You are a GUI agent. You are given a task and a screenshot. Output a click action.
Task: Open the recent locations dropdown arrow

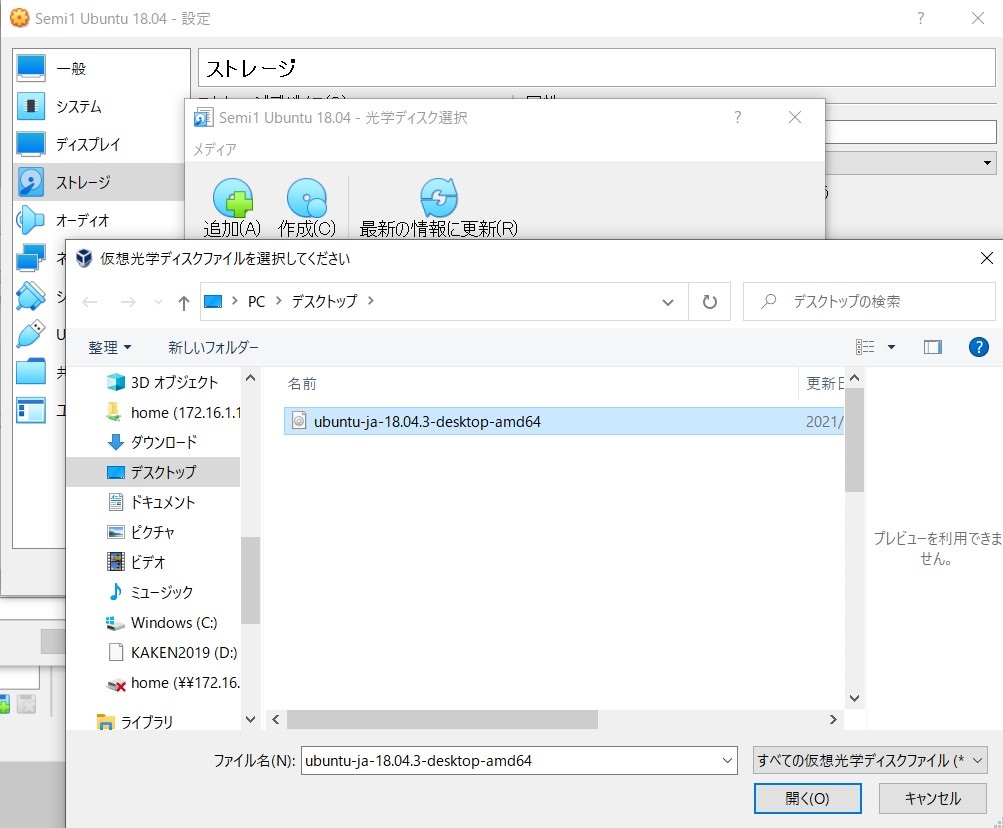point(158,302)
